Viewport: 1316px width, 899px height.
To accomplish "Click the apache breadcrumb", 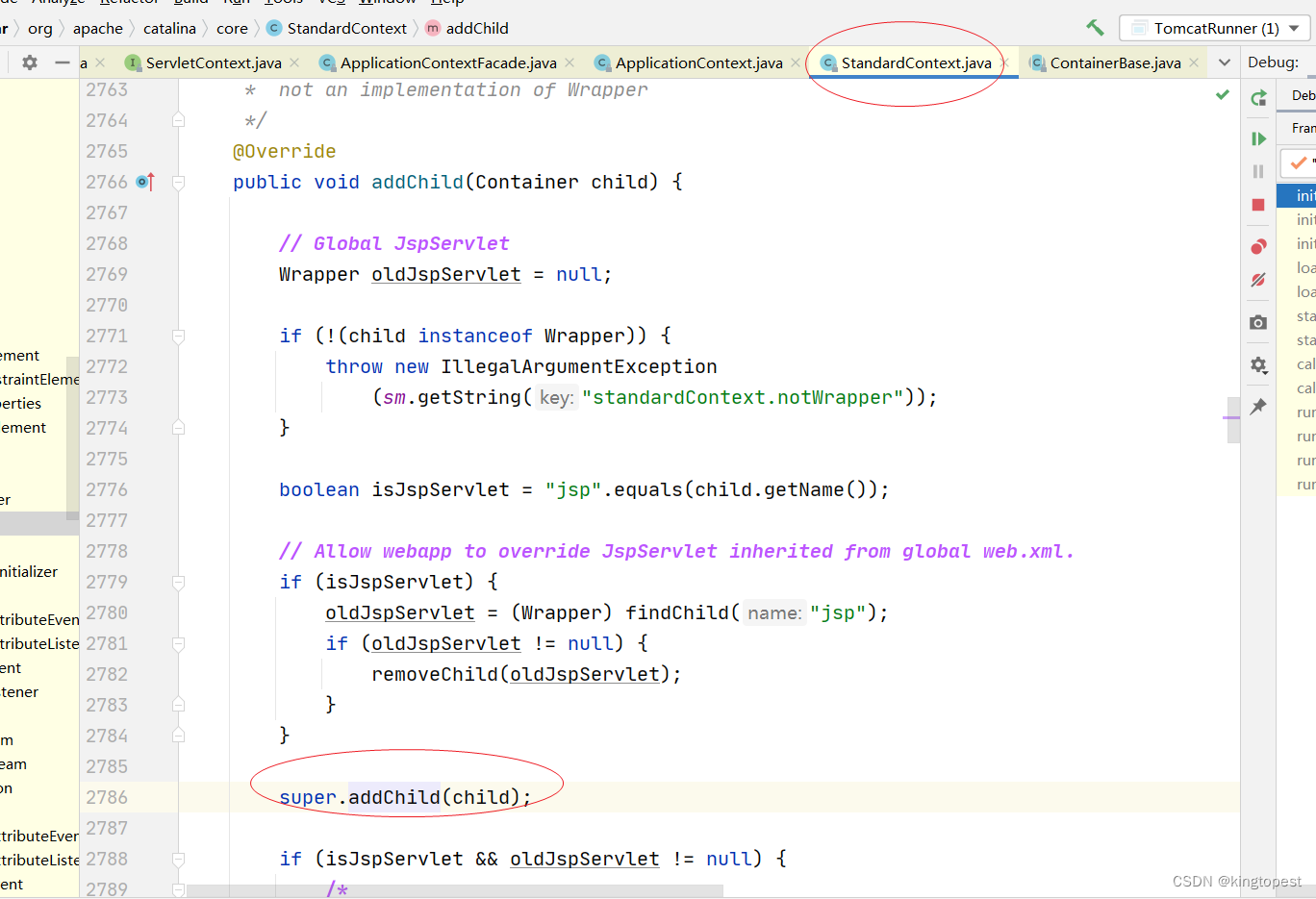I will (x=98, y=28).
